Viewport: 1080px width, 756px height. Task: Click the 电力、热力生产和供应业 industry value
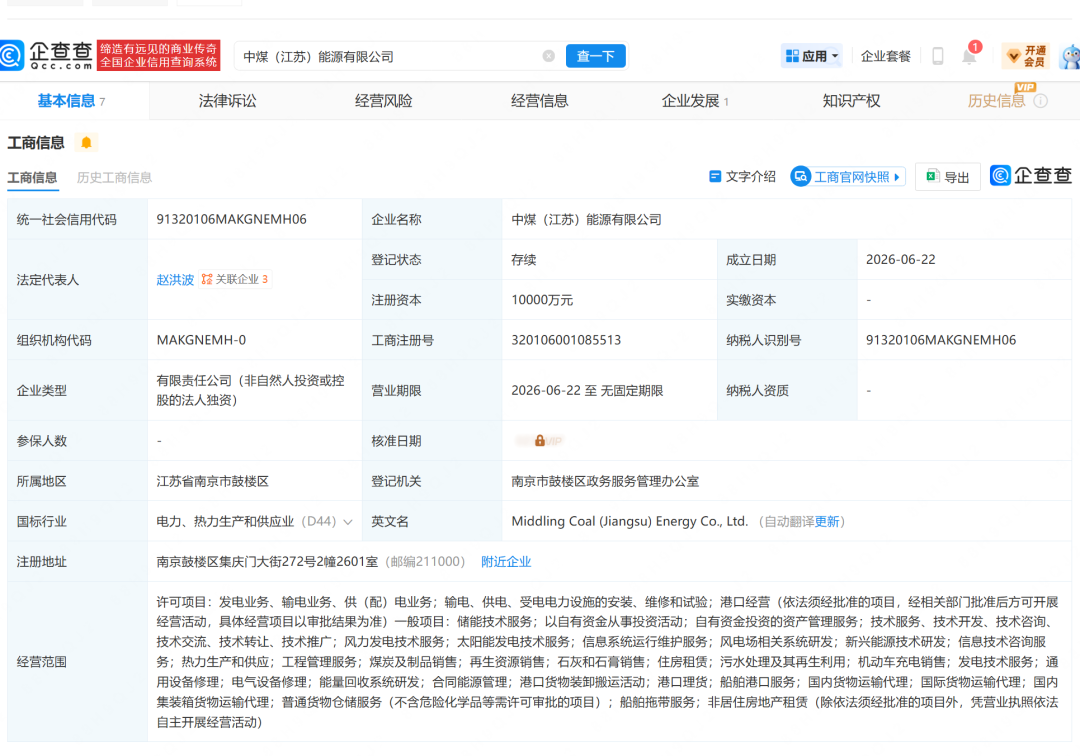pos(225,522)
